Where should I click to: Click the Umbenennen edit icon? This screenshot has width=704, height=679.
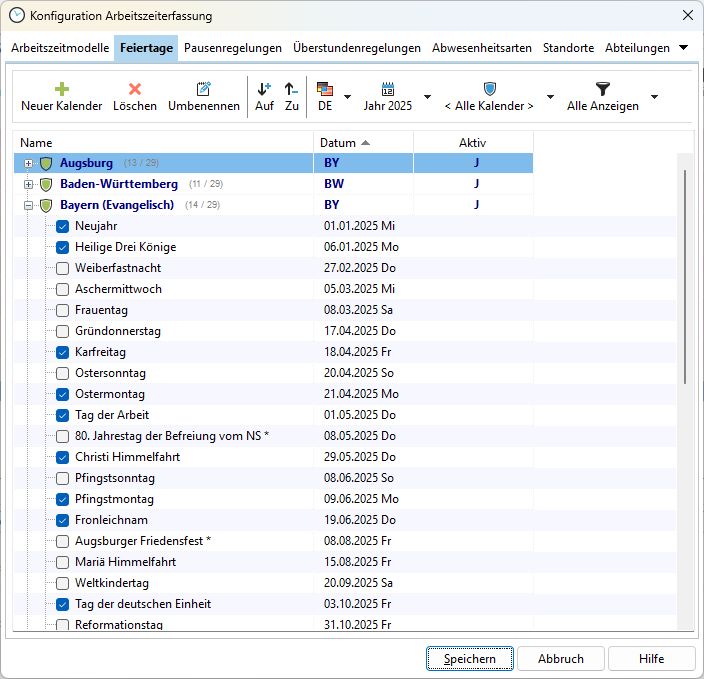tap(204, 89)
